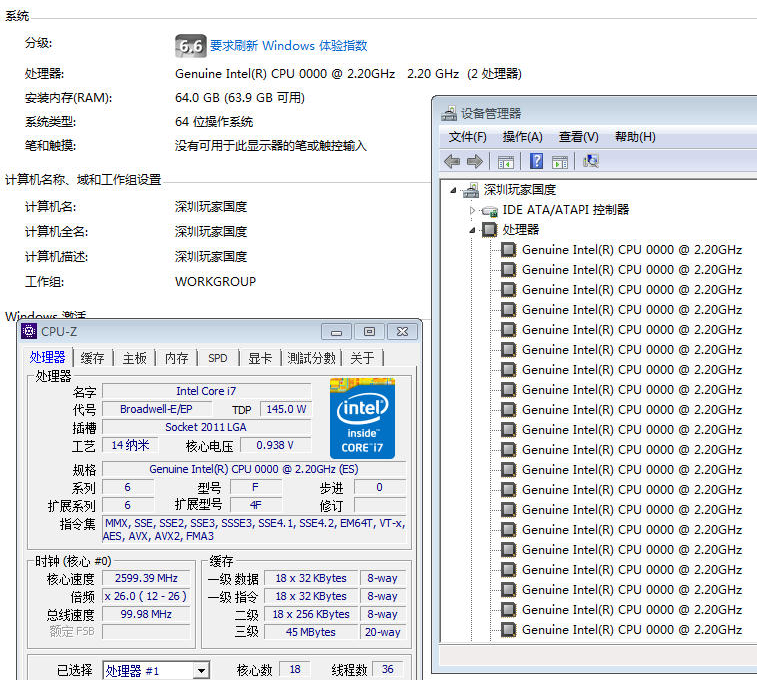The height and width of the screenshot is (680, 758).
Task: Select the first Genuine Intel CPU entry
Action: pyautogui.click(x=631, y=250)
